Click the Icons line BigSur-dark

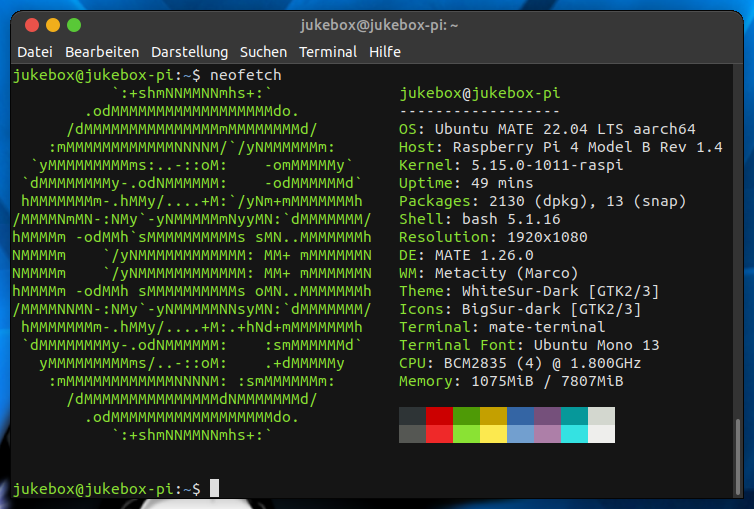pos(520,309)
